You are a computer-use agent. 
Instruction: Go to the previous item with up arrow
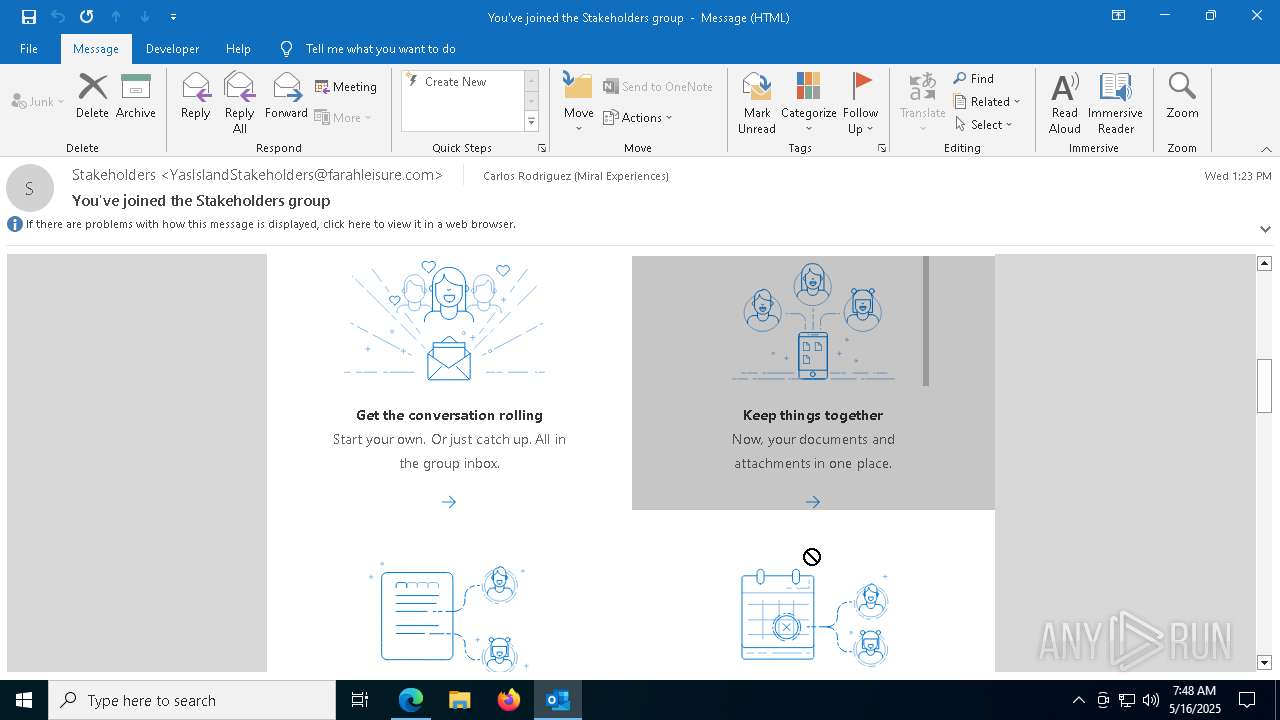click(x=116, y=17)
